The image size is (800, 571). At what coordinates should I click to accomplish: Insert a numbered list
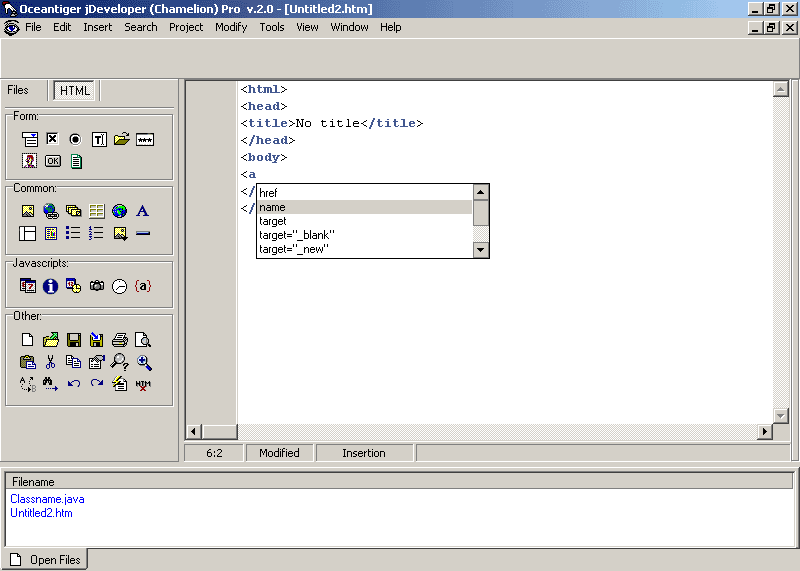[x=96, y=233]
